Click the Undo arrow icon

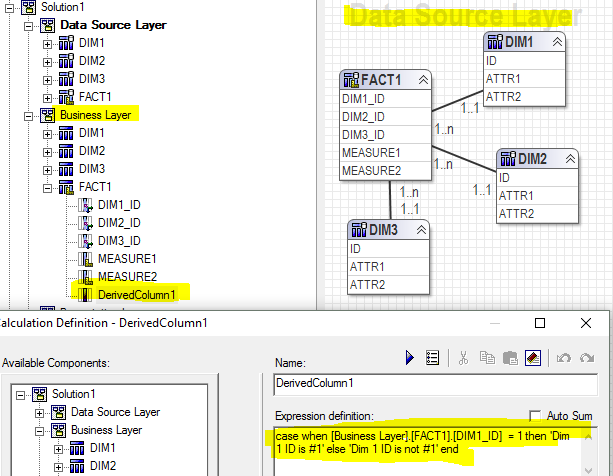pos(563,358)
